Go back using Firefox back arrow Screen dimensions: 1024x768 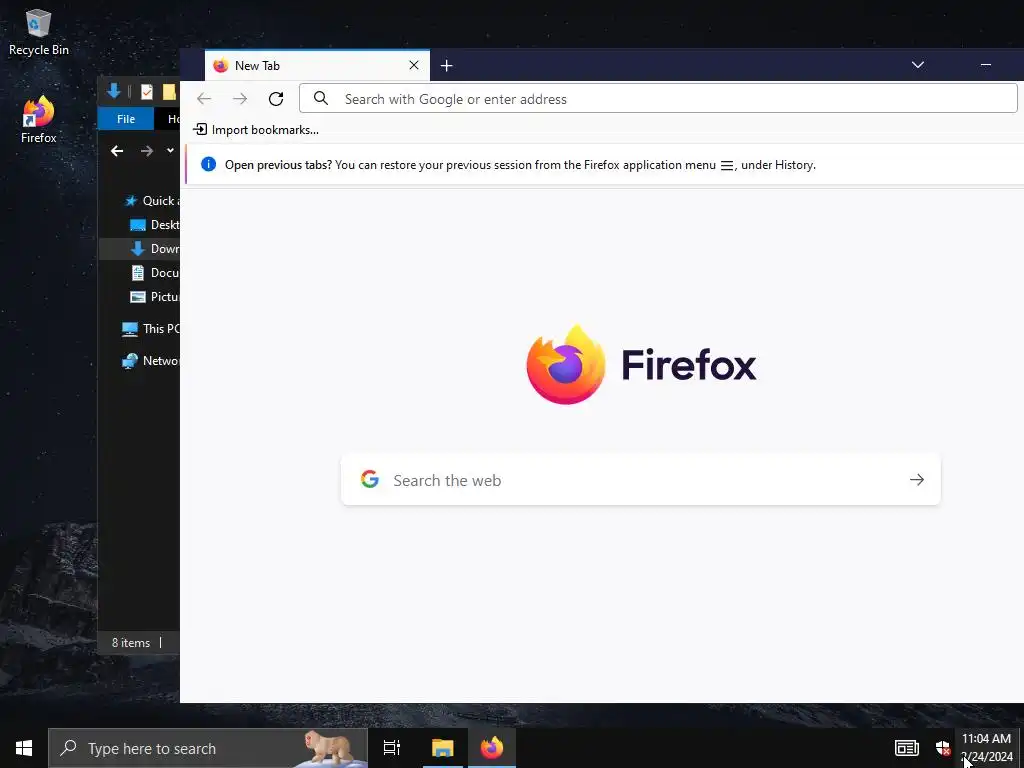click(x=204, y=99)
